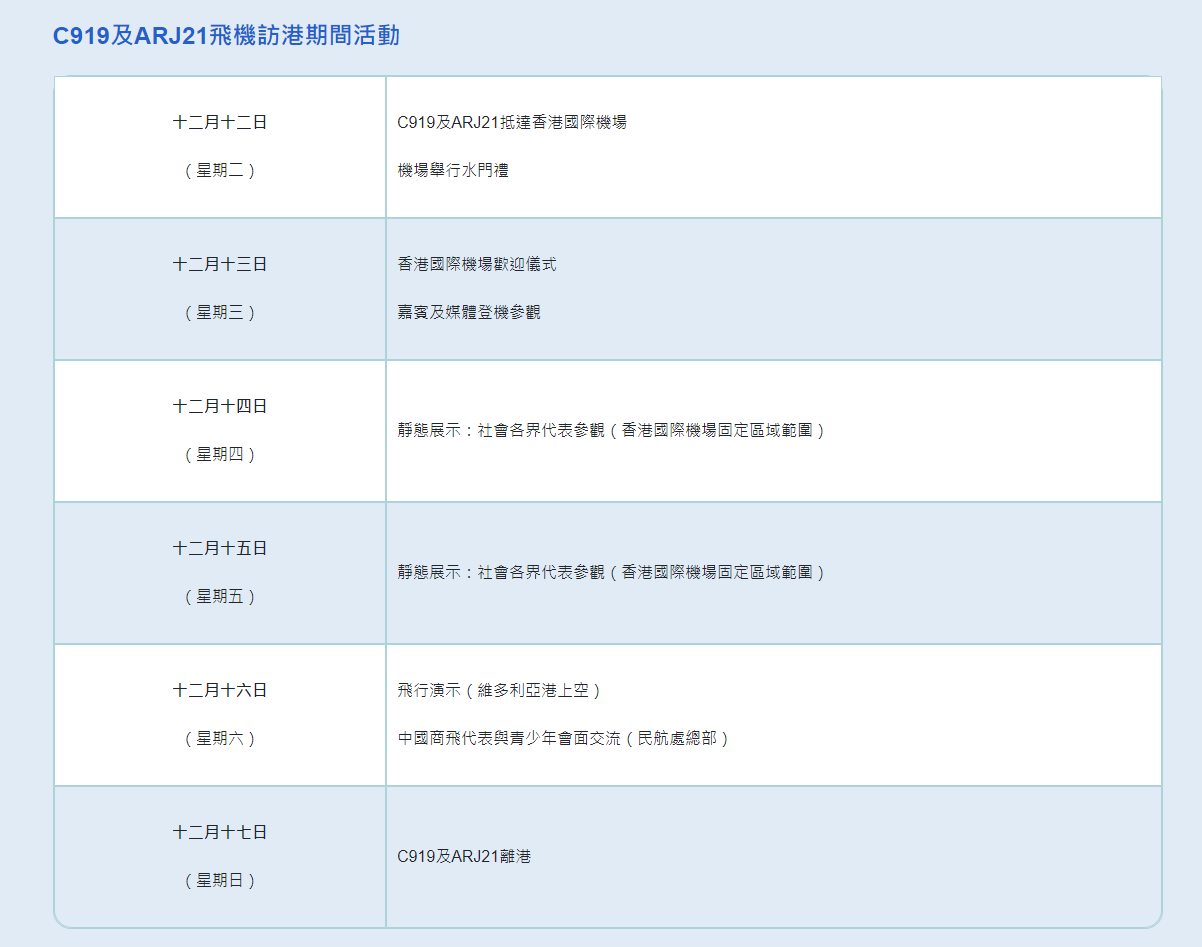This screenshot has height=947, width=1202.
Task: Click the date 十二月十四日
Action: click(220, 407)
